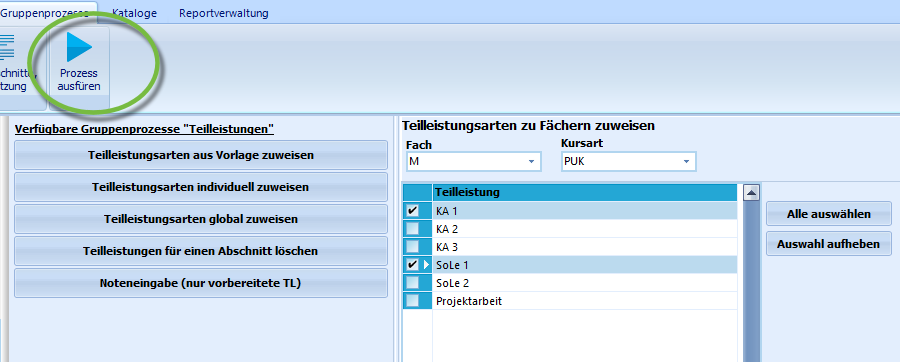Image resolution: width=900 pixels, height=362 pixels.
Task: Select the Gruppenprozesse tab
Action: [45, 12]
